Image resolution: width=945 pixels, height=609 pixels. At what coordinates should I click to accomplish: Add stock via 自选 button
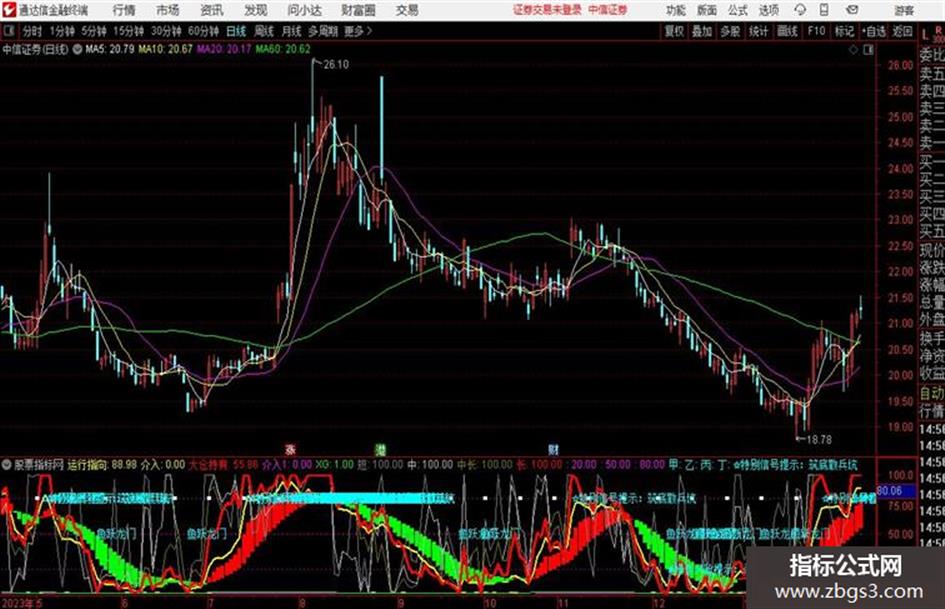coord(873,31)
